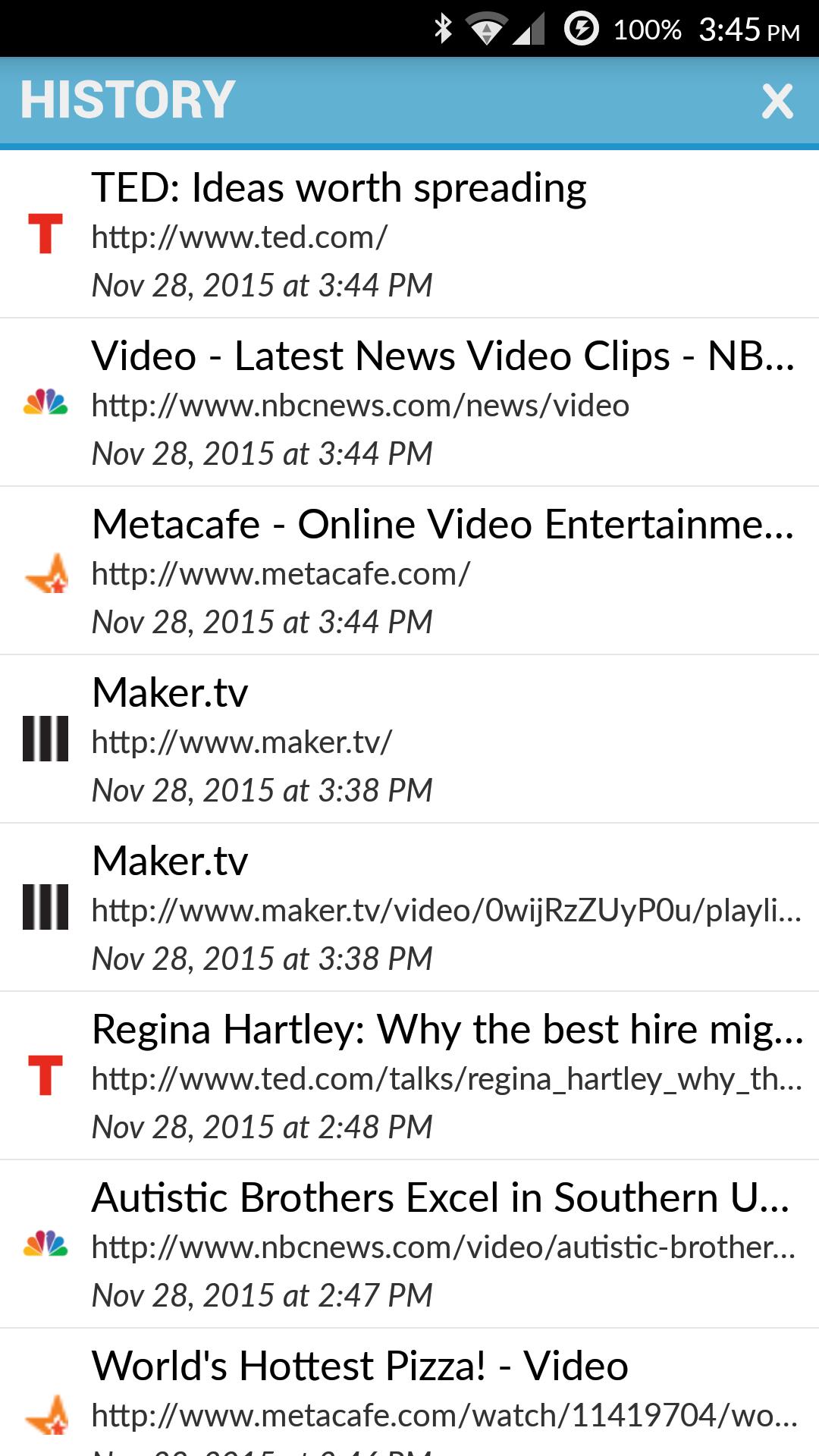Tap the timestamp 'Nov 28, 2015 at 2:47 PM'
819x1456 pixels.
click(262, 1296)
